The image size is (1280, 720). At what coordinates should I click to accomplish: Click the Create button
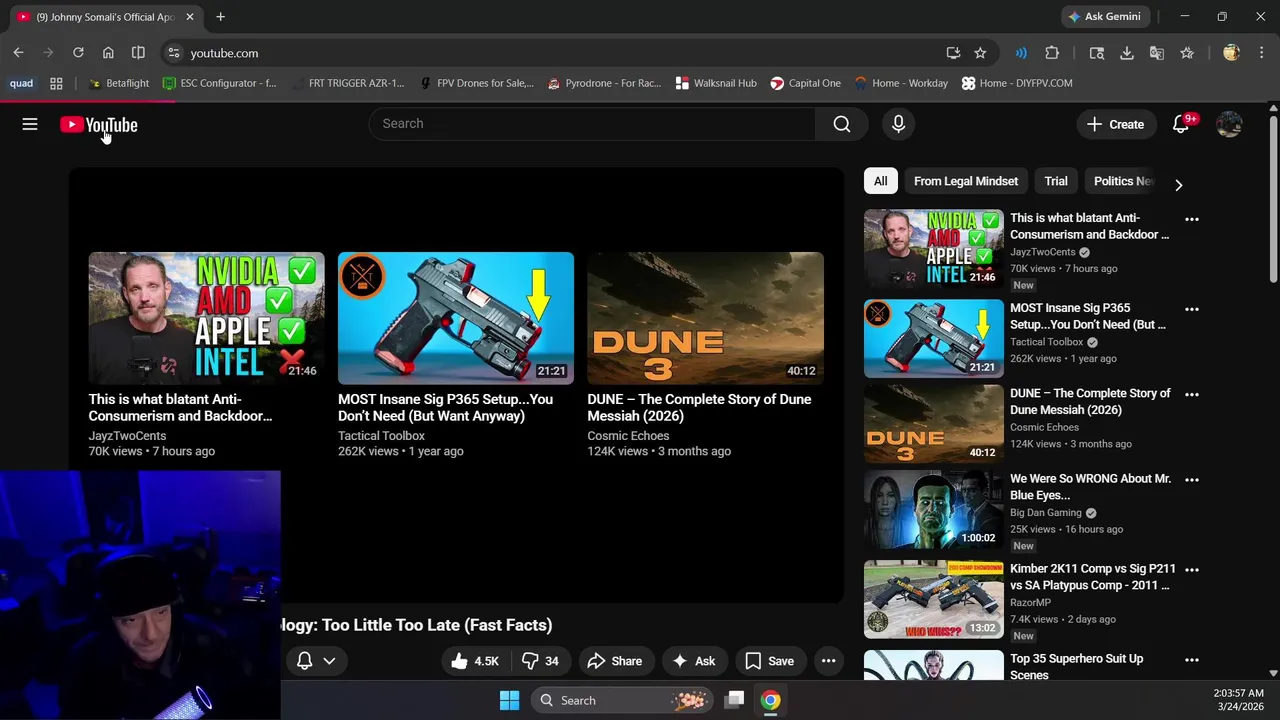(1115, 124)
